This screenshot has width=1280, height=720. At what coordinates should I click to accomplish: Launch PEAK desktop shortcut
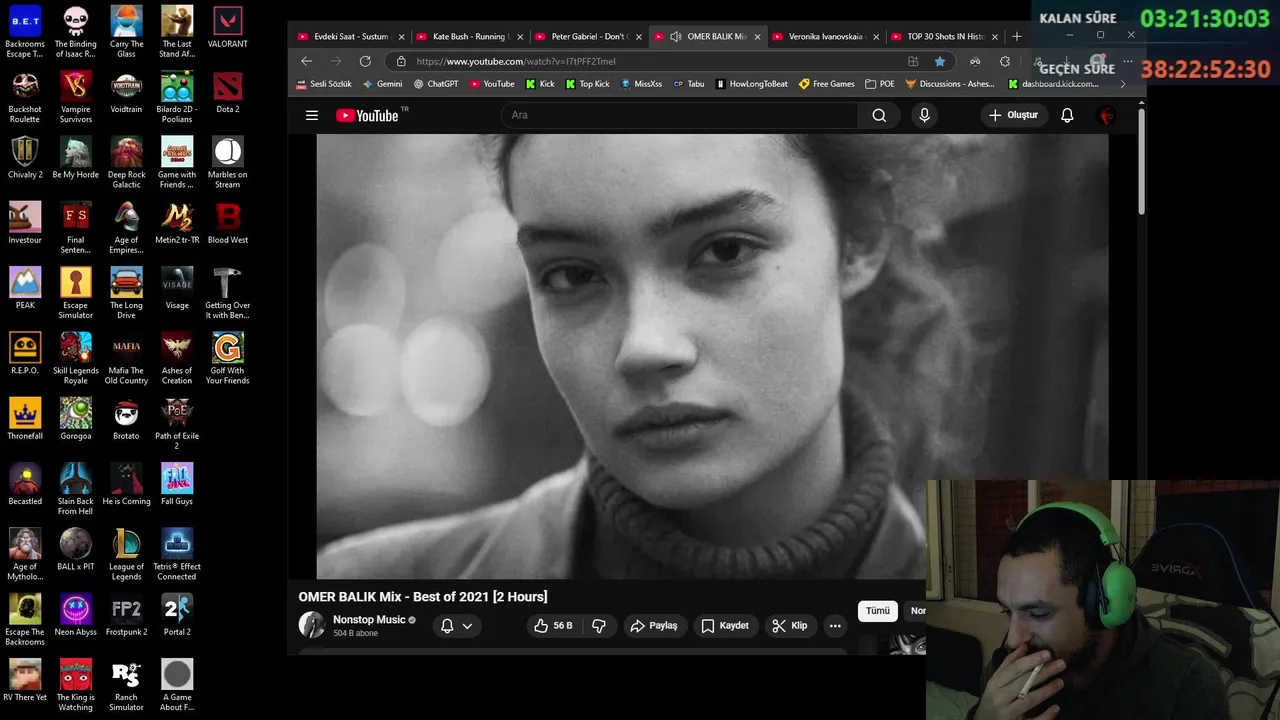point(25,289)
